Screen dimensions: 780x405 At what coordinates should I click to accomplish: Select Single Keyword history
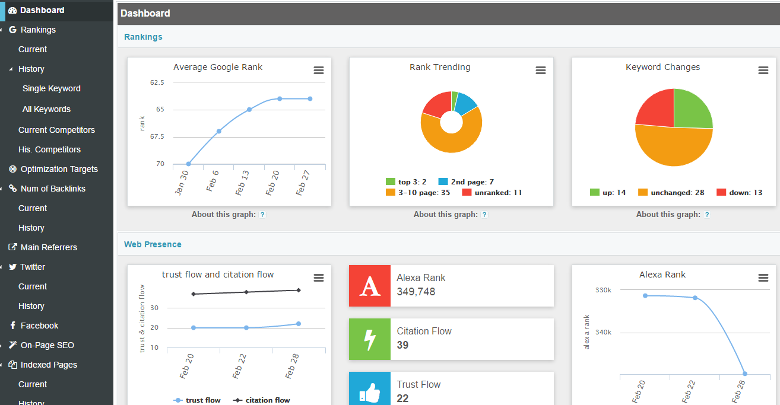(x=51, y=89)
